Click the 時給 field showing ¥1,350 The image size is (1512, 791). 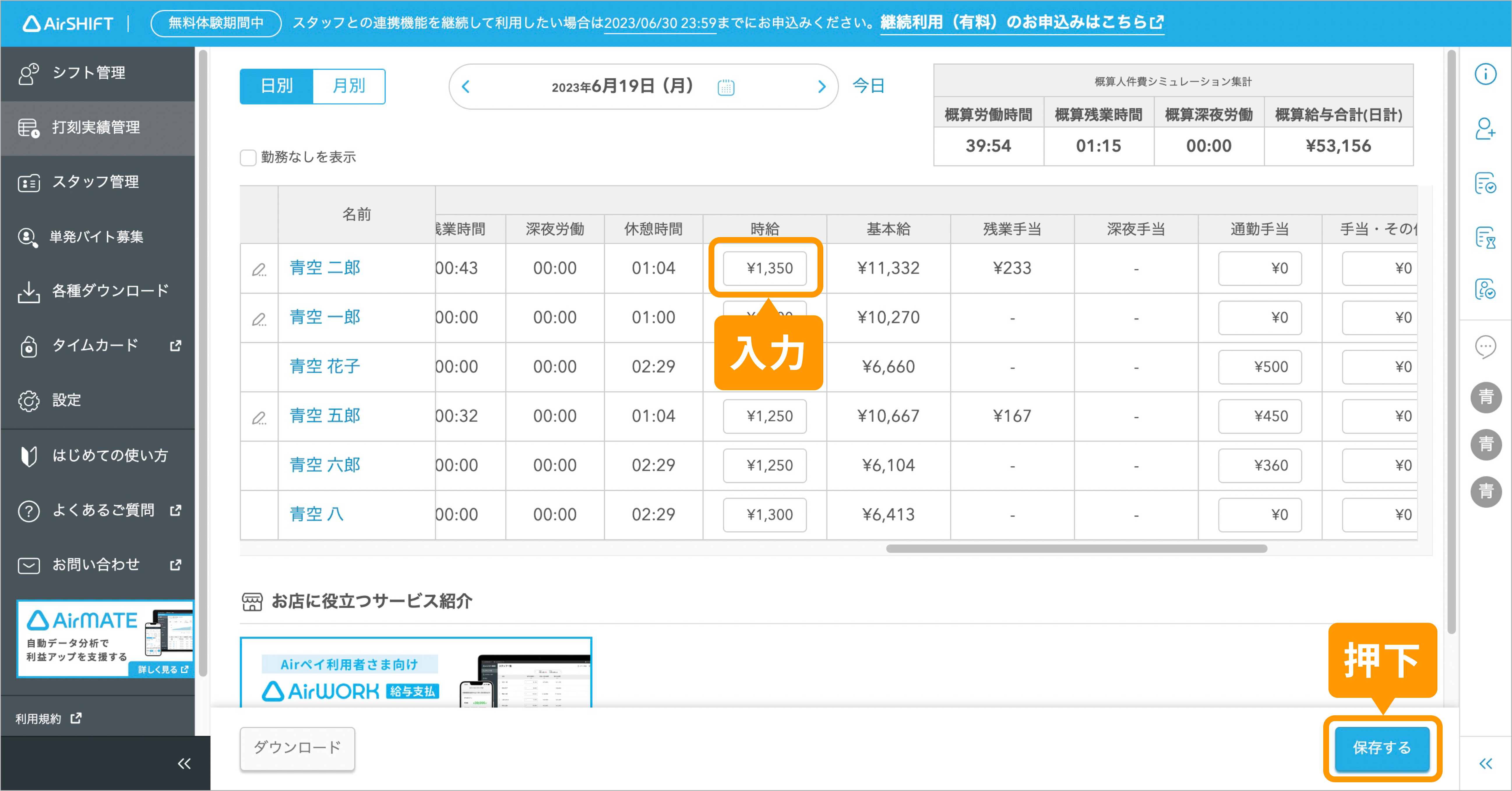pyautogui.click(x=765, y=268)
